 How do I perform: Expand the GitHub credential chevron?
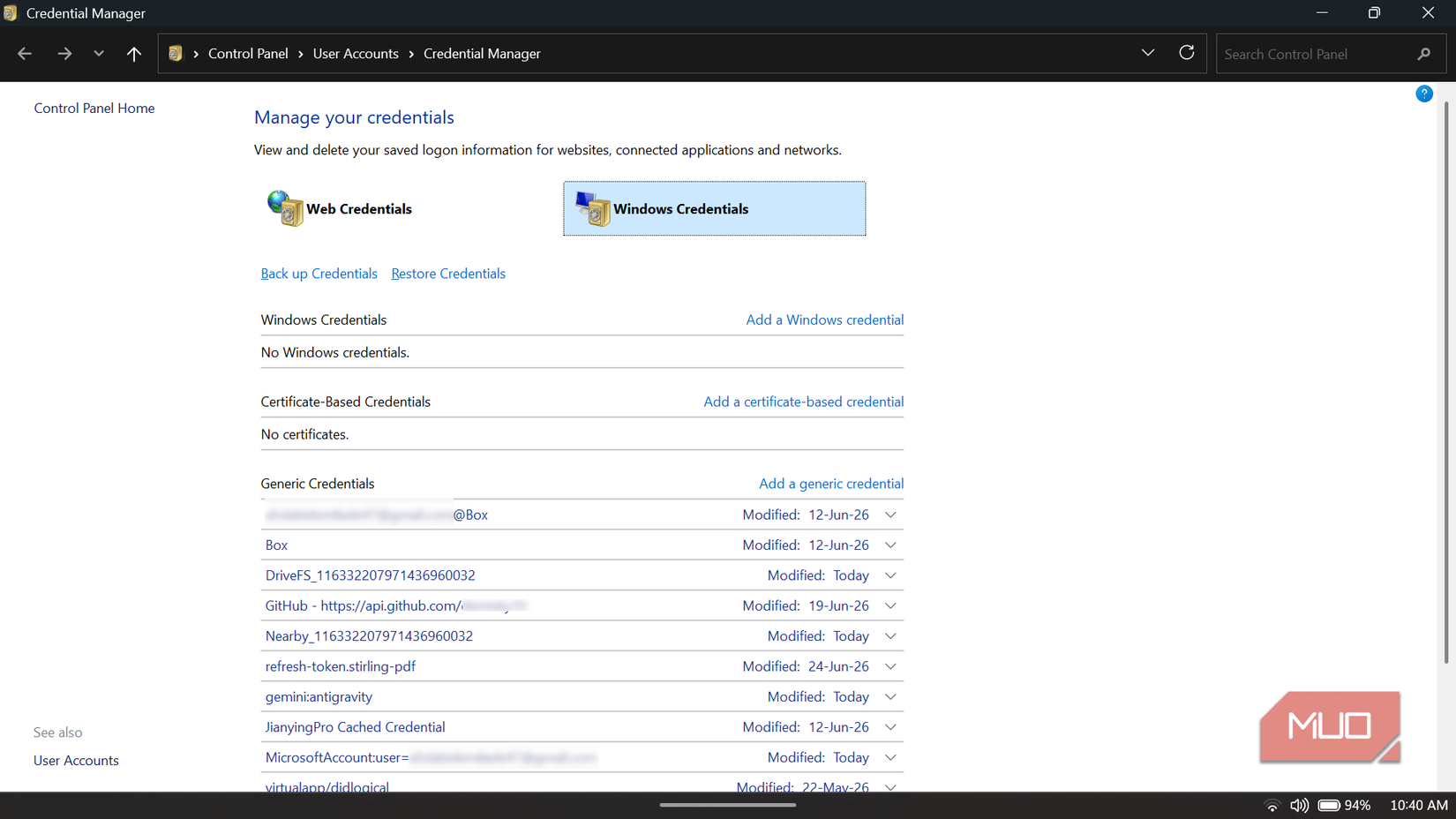coord(890,605)
